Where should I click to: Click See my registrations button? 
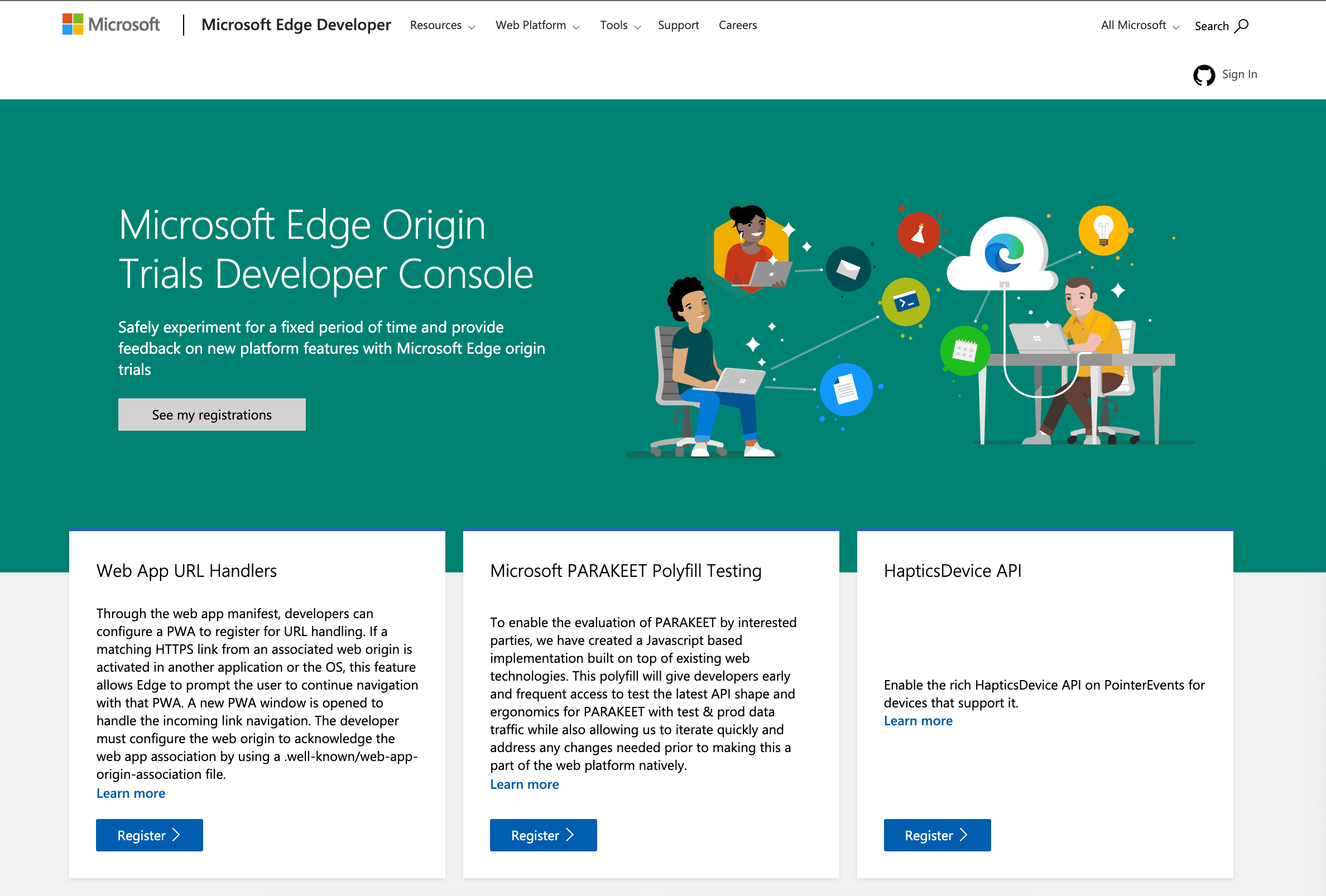(211, 414)
